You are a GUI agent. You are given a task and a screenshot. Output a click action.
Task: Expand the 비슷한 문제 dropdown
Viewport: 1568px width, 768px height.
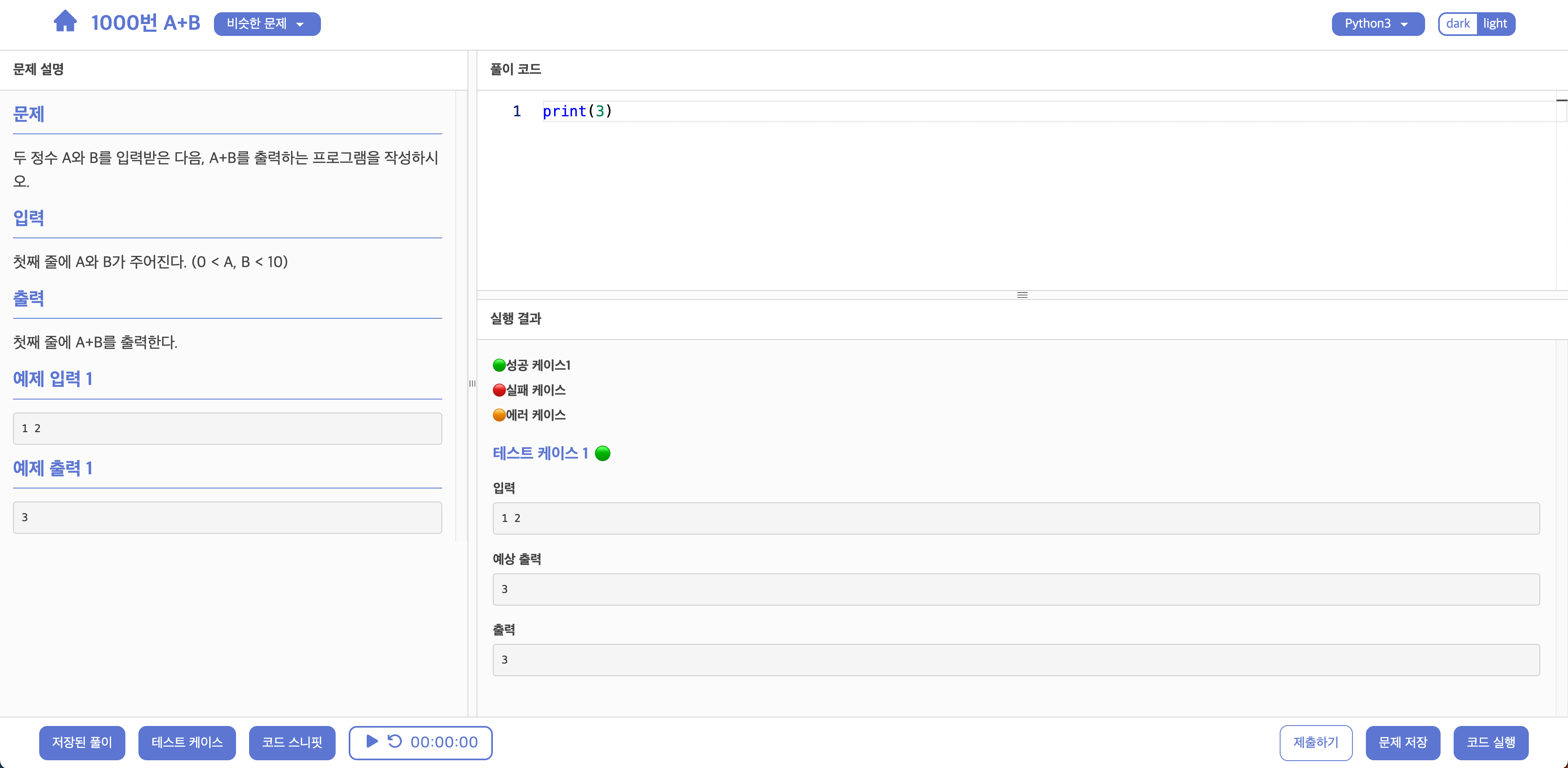(x=267, y=24)
